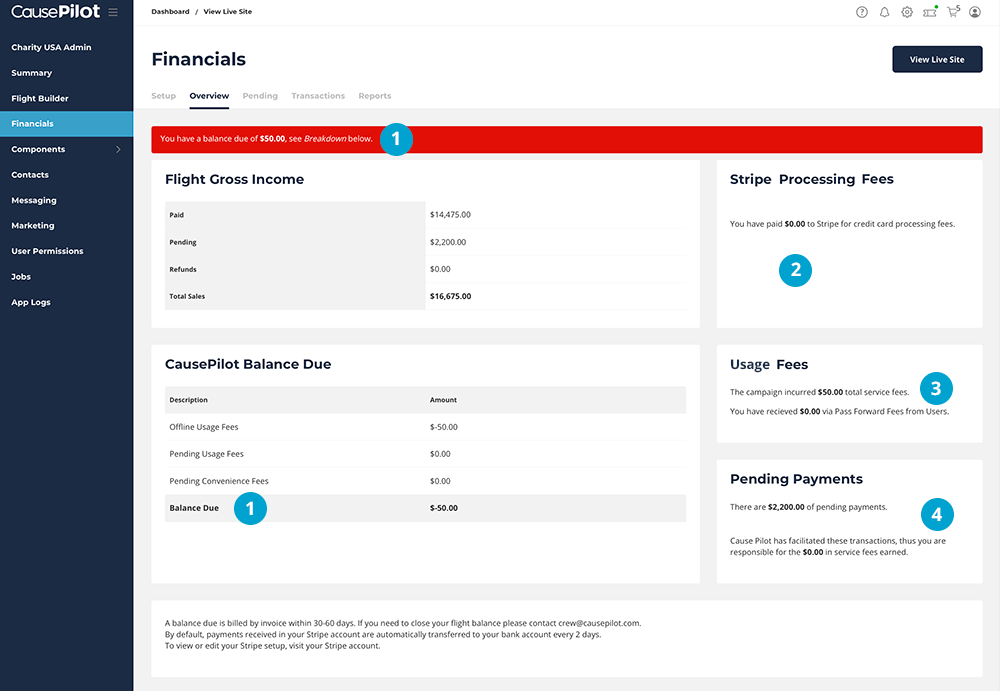Click the Amount column header
Screen dimensions: 1000x691
pyautogui.click(x=443, y=400)
